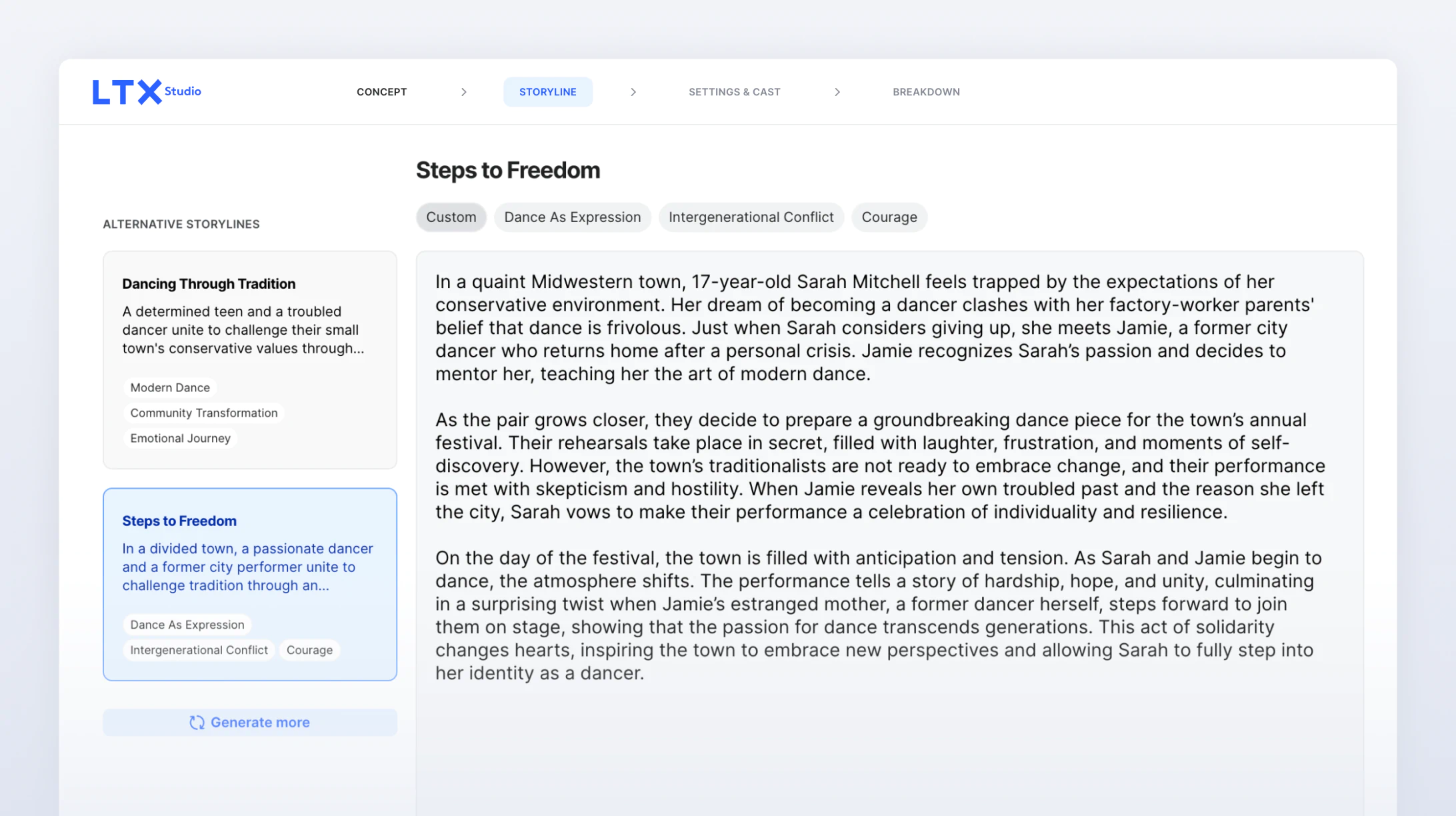The height and width of the screenshot is (816, 1456).
Task: Select the STORYLINE step tab
Action: (x=548, y=92)
